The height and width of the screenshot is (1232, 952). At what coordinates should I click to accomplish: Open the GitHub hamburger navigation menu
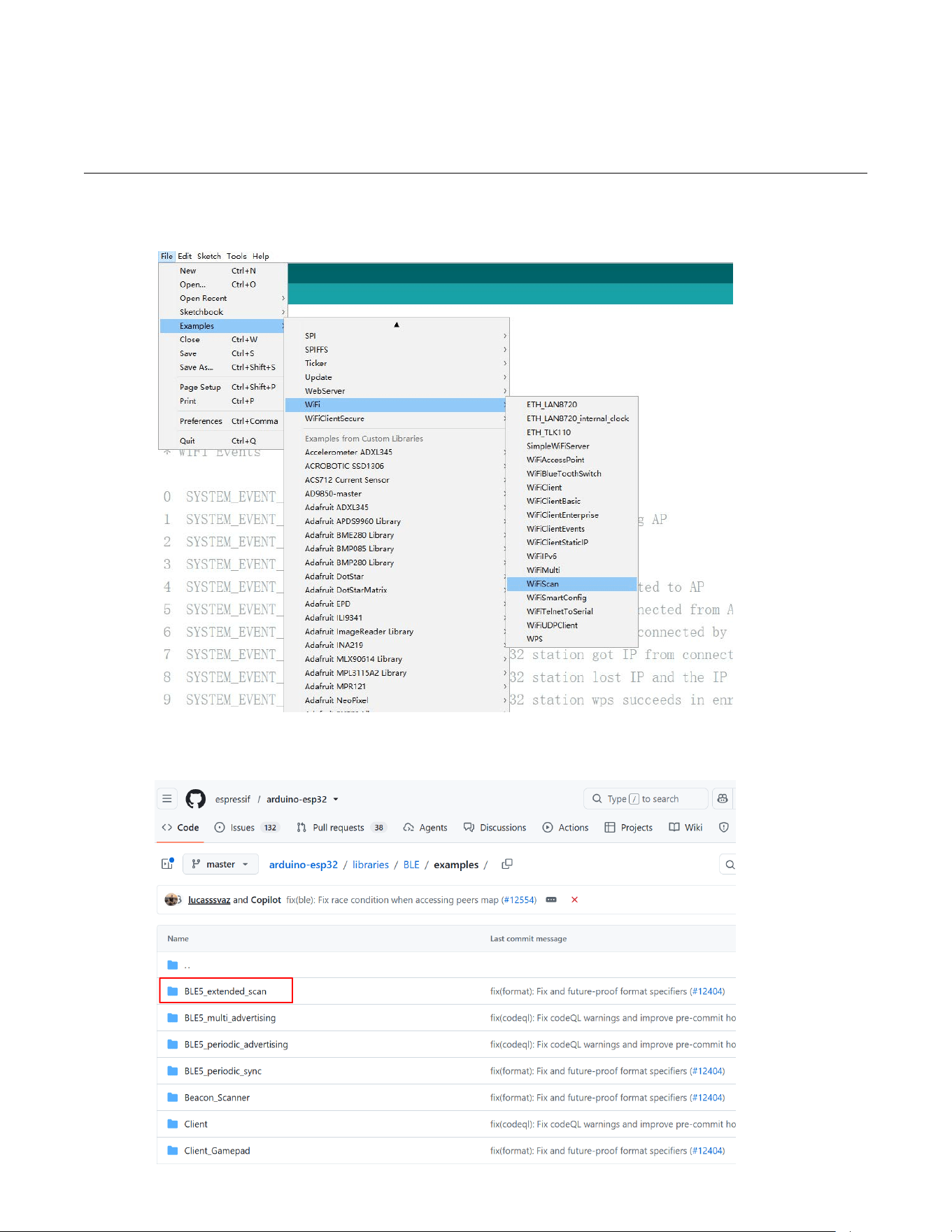tap(167, 798)
